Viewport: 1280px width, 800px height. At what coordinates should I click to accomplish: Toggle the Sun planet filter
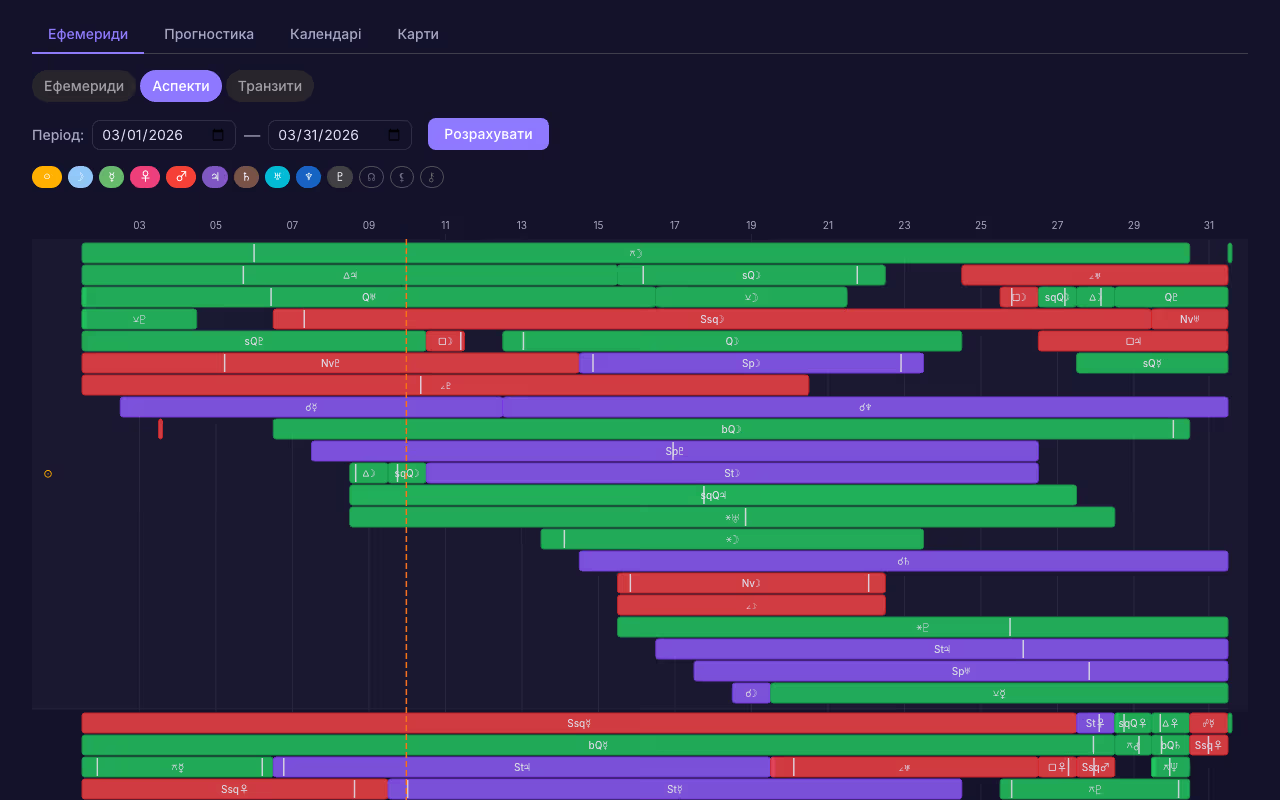click(x=47, y=177)
